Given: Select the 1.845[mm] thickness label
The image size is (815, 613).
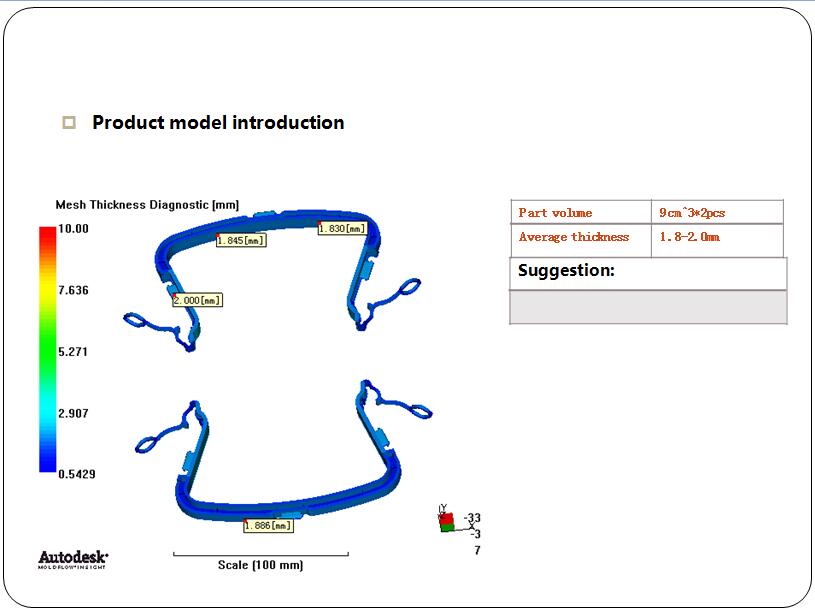Looking at the screenshot, I should (241, 240).
